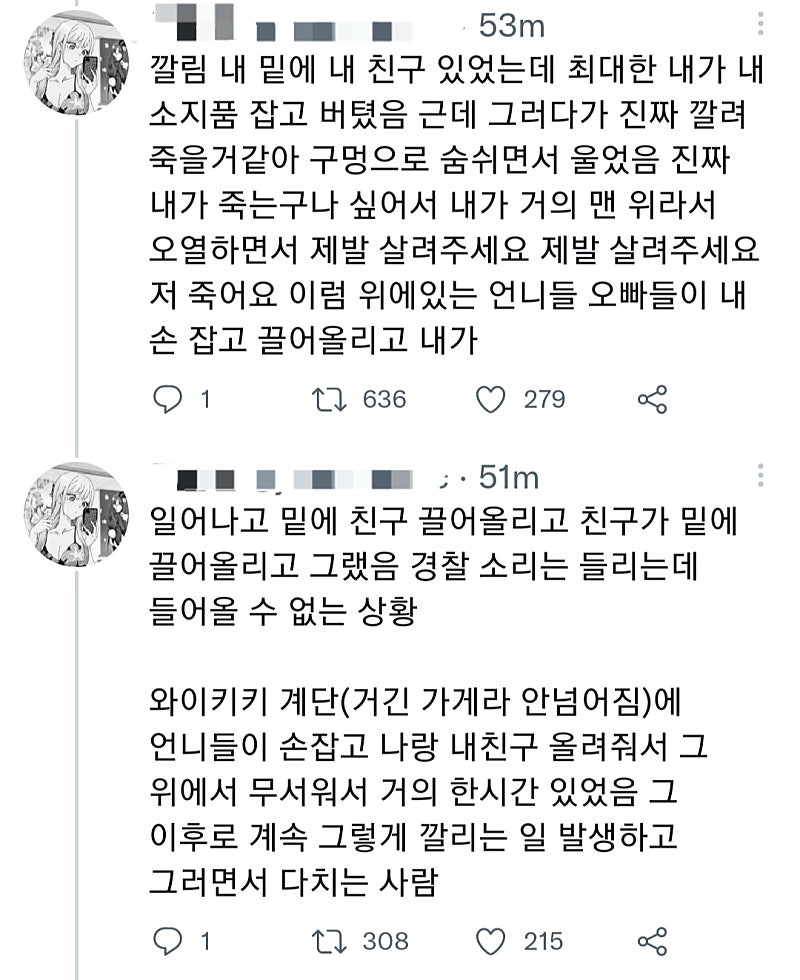Share the tweet posted 53m ago
800x980 pixels.
(652, 400)
